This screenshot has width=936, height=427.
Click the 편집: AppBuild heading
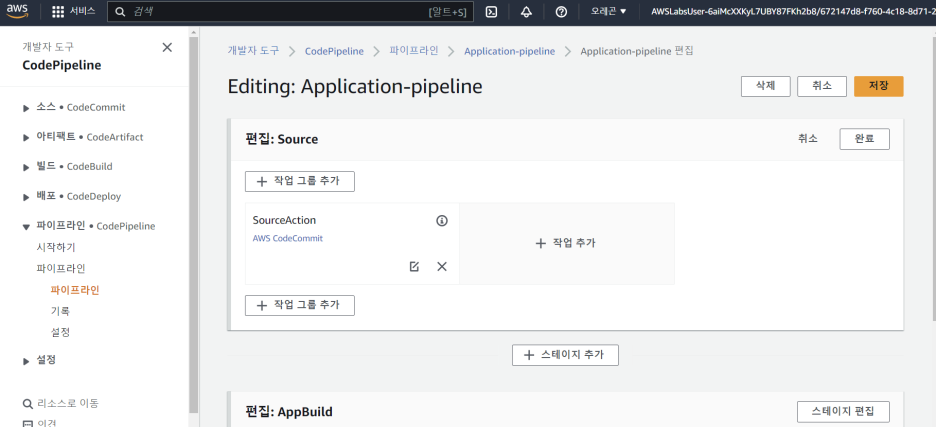289,412
